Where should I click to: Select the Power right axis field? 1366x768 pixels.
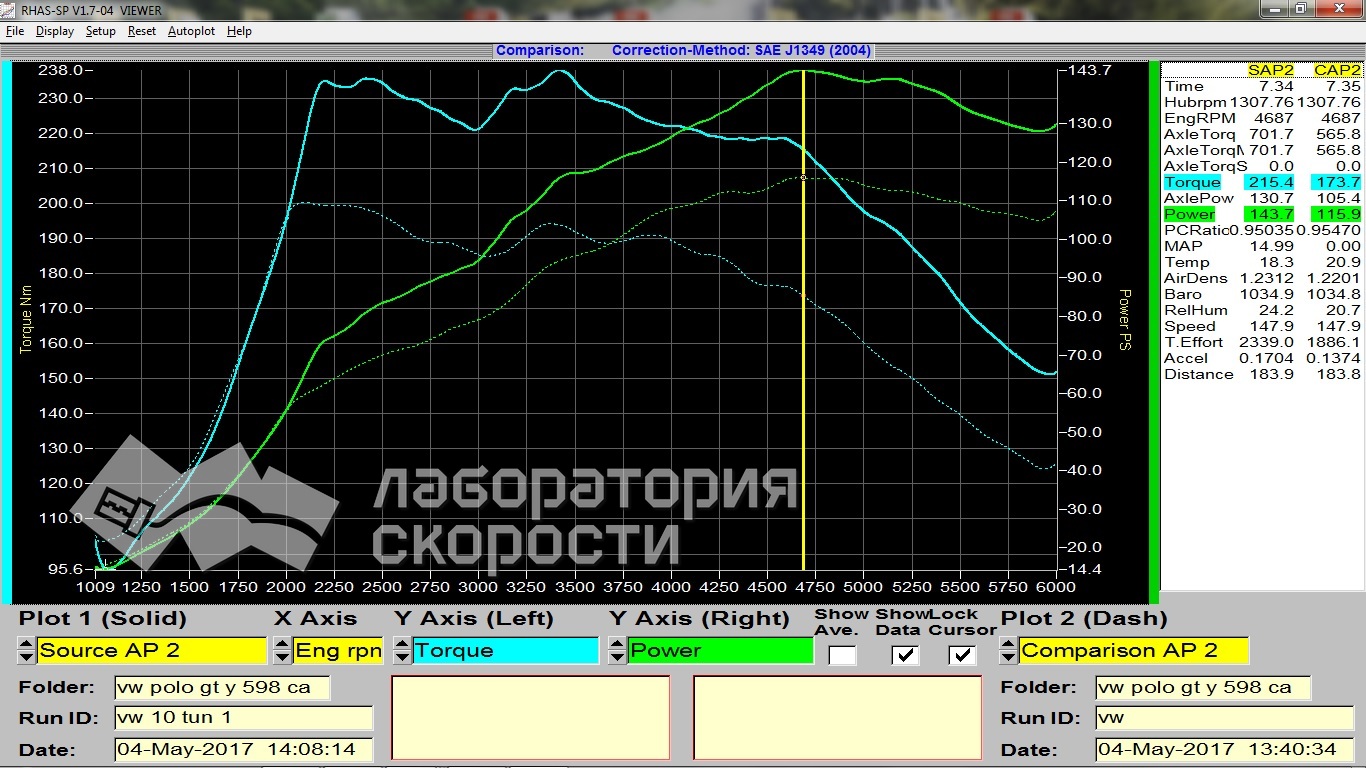coord(721,651)
